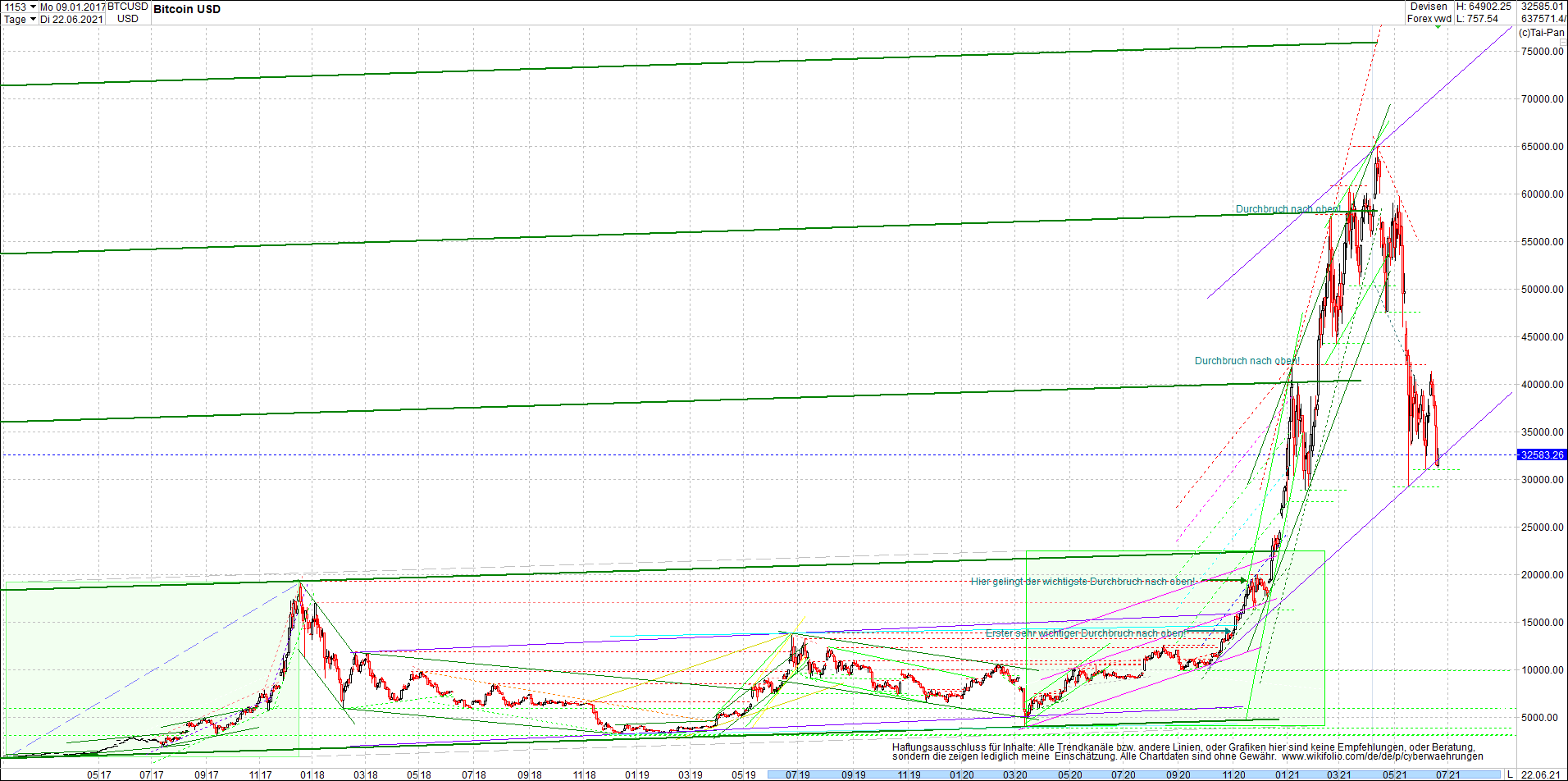Click the "Erster sehr wichtiger Durchbruch" annotation
1568x781 pixels.
point(1084,633)
